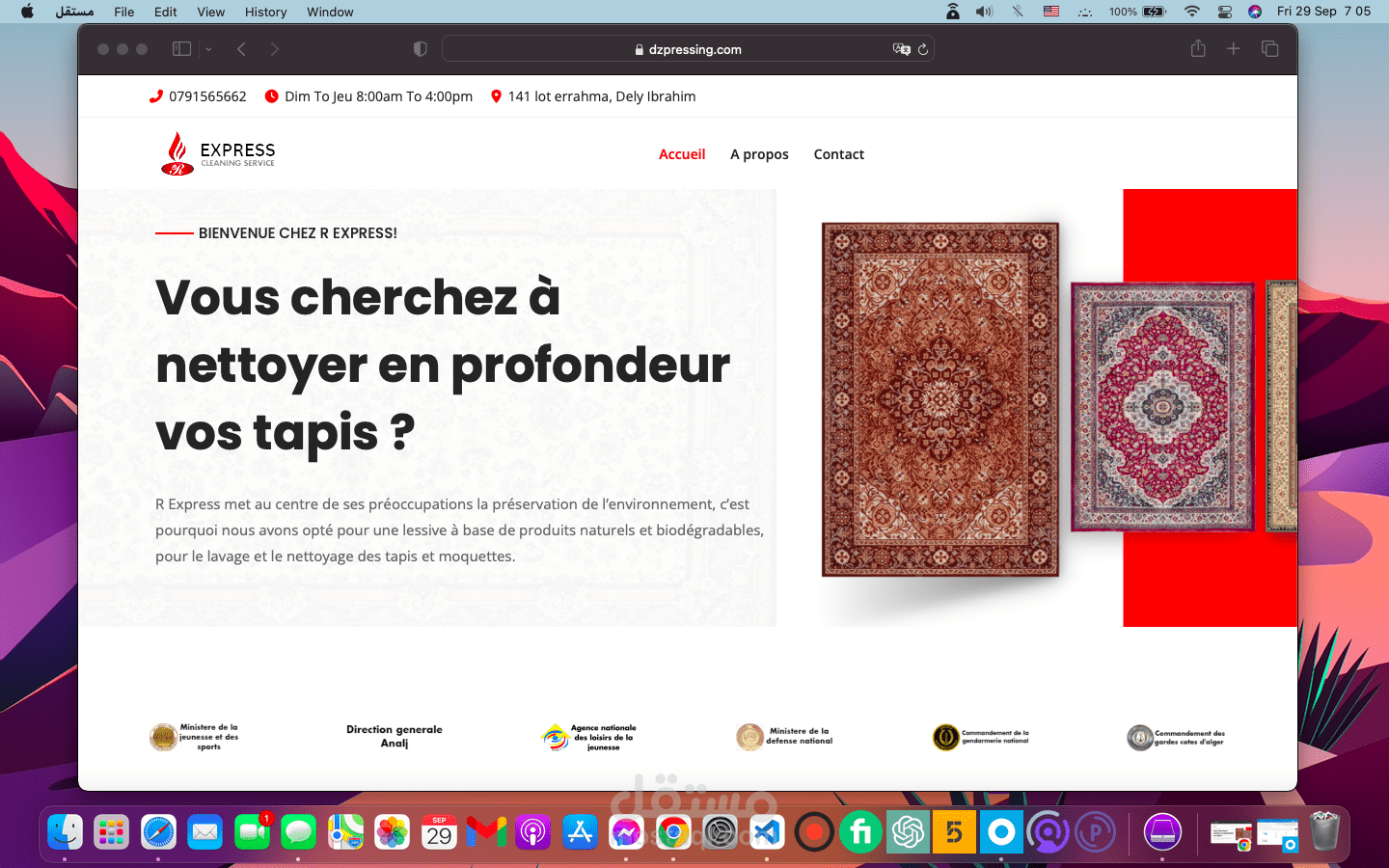The height and width of the screenshot is (868, 1389).
Task: Open the History menu in menu bar
Action: [265, 12]
